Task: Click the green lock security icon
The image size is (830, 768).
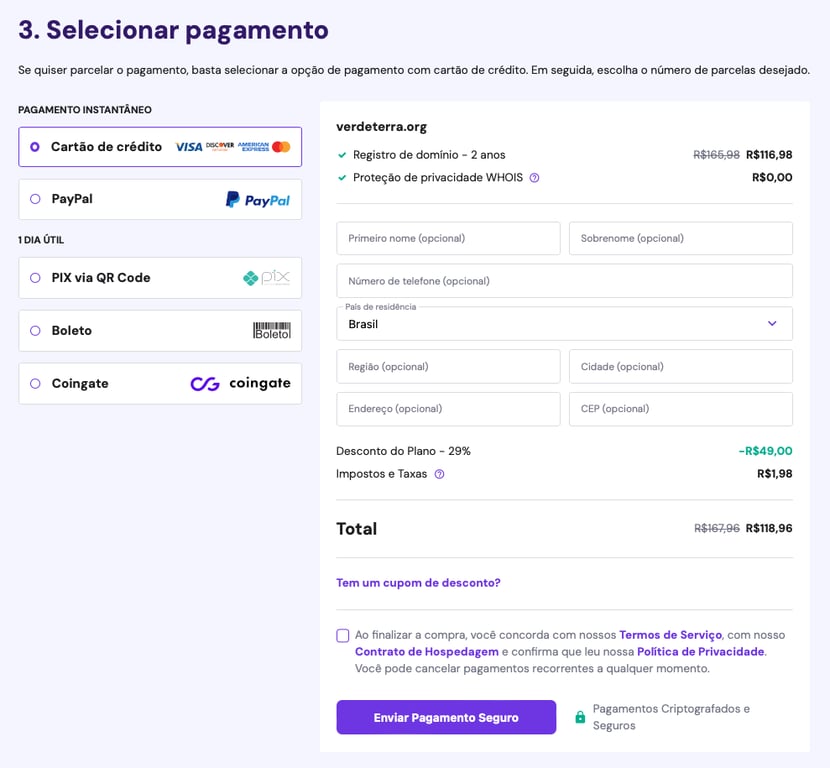Action: pos(580,717)
